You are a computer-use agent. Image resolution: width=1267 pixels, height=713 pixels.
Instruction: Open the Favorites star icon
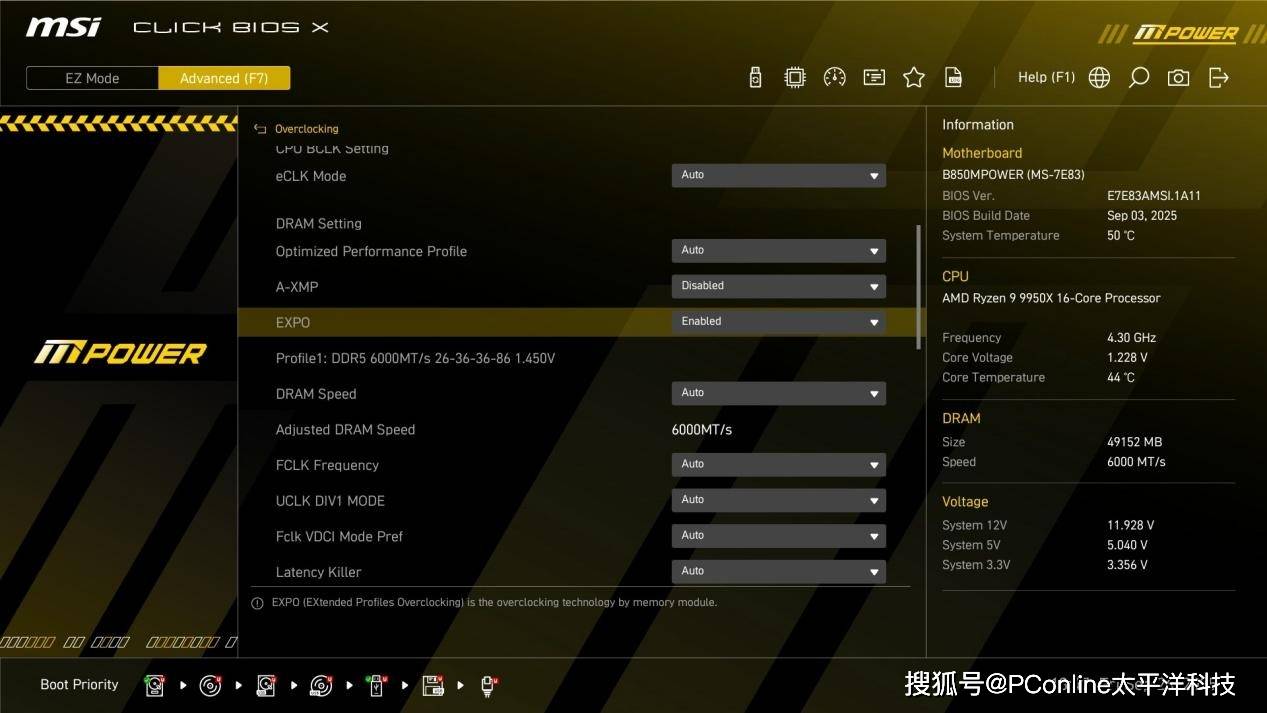914,77
